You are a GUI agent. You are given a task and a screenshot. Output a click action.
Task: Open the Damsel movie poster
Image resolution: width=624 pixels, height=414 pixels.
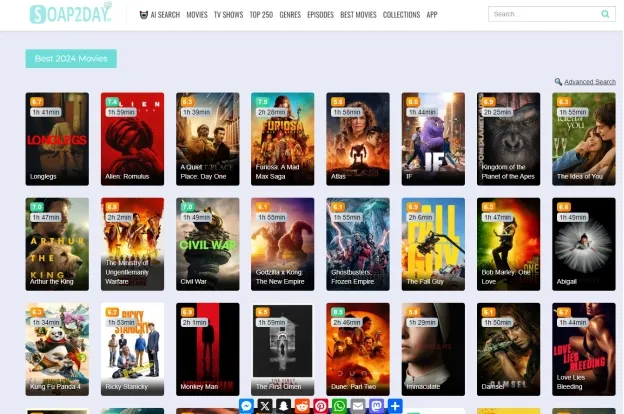pos(509,349)
